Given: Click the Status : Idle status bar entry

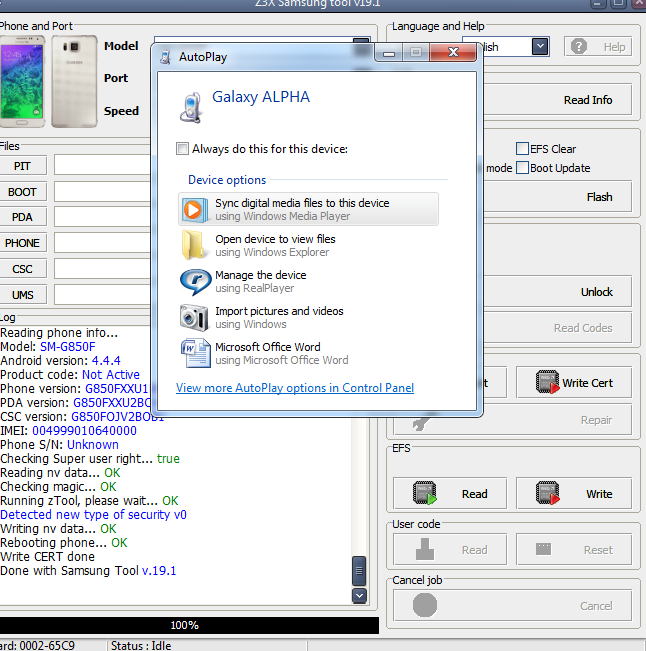Looking at the screenshot, I should (141, 645).
